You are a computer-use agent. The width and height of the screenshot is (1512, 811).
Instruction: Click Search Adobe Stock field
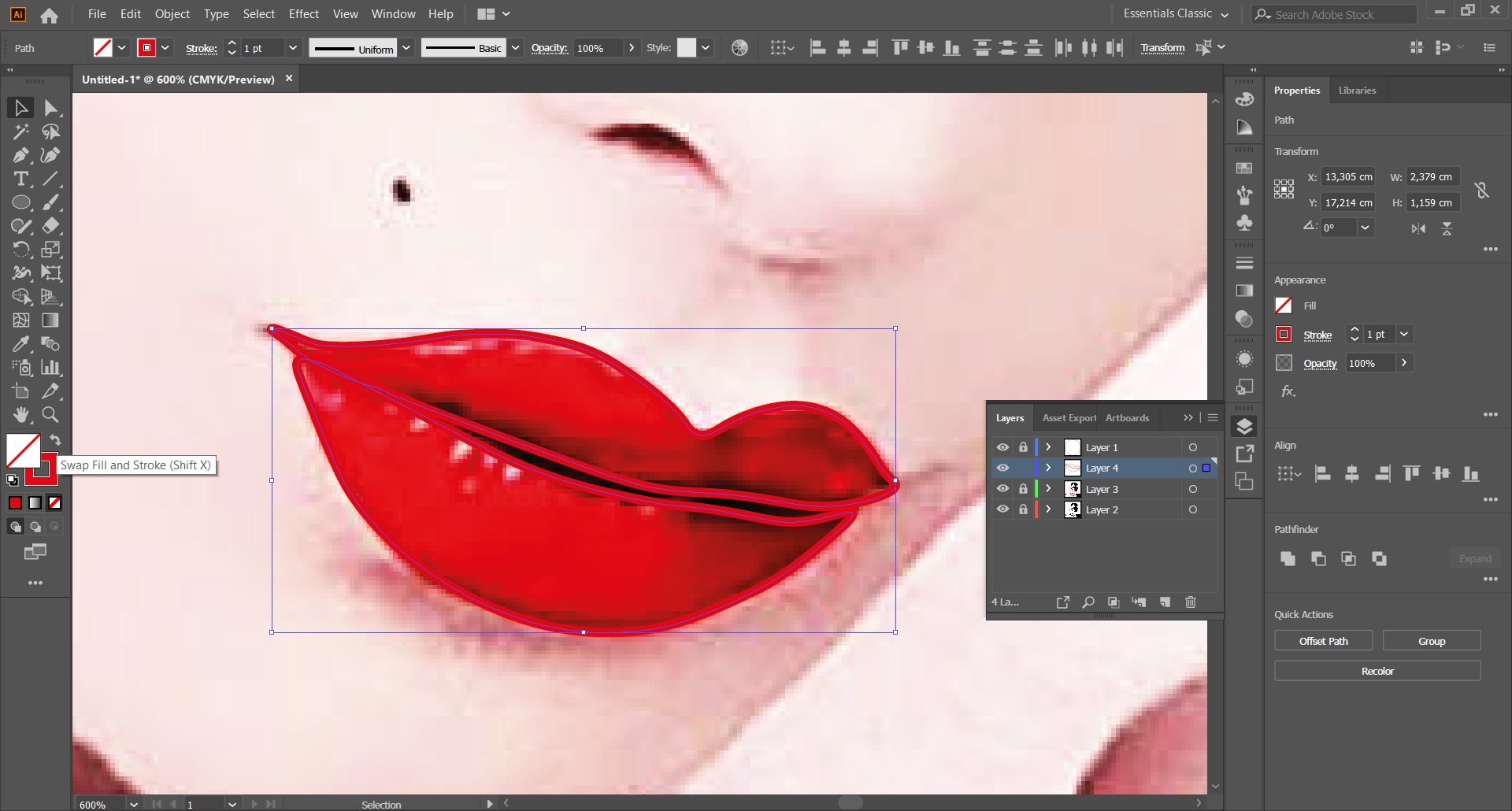pyautogui.click(x=1334, y=14)
